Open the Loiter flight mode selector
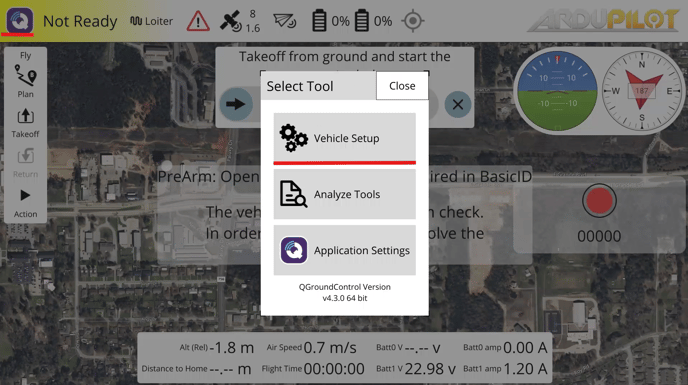This screenshot has width=688, height=385. [x=151, y=21]
